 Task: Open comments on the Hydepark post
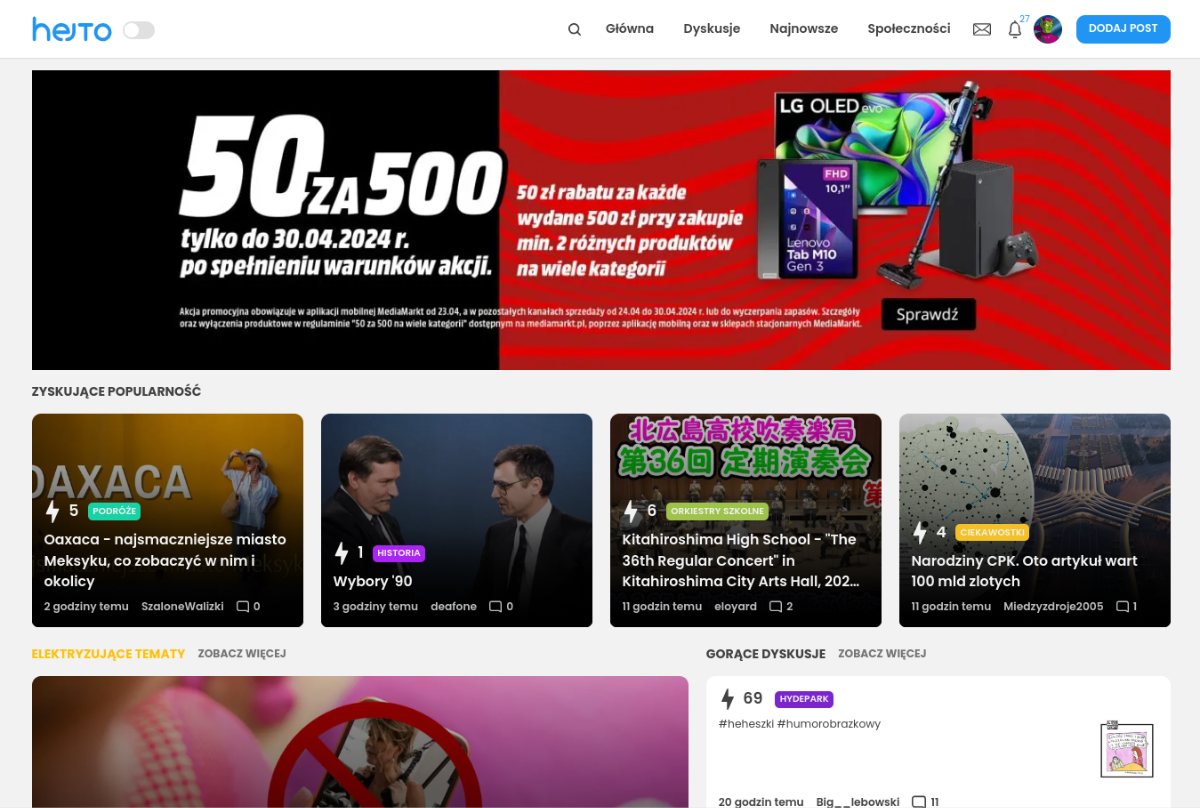[926, 802]
